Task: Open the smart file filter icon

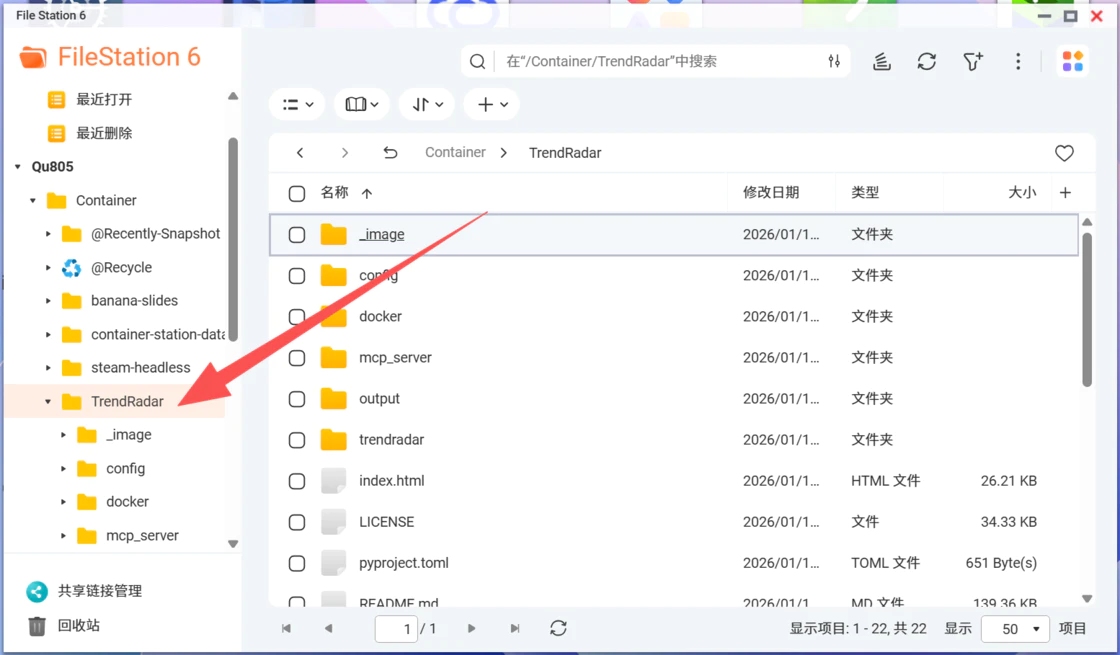Action: point(973,61)
